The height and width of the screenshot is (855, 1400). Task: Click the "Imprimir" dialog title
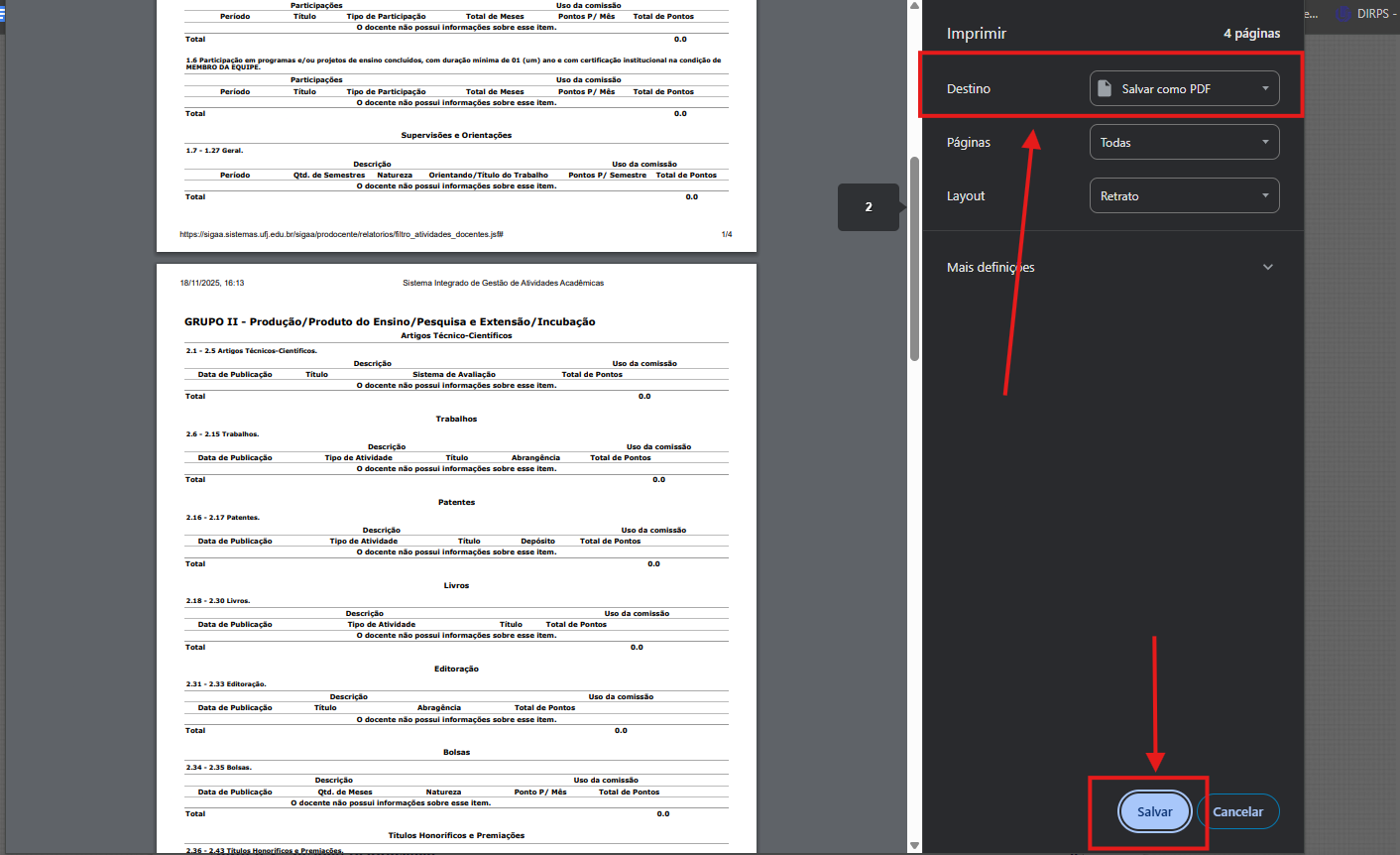[x=976, y=34]
